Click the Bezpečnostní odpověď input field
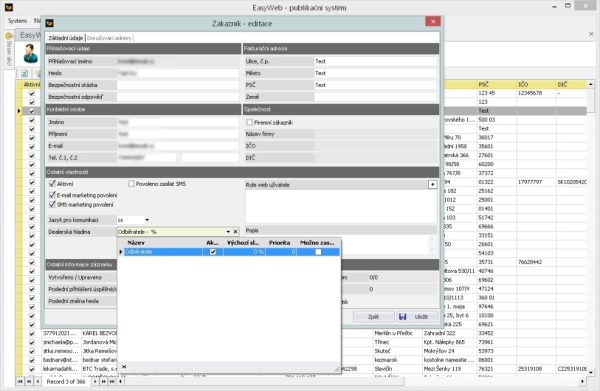The width and height of the screenshot is (600, 391). tap(178, 97)
